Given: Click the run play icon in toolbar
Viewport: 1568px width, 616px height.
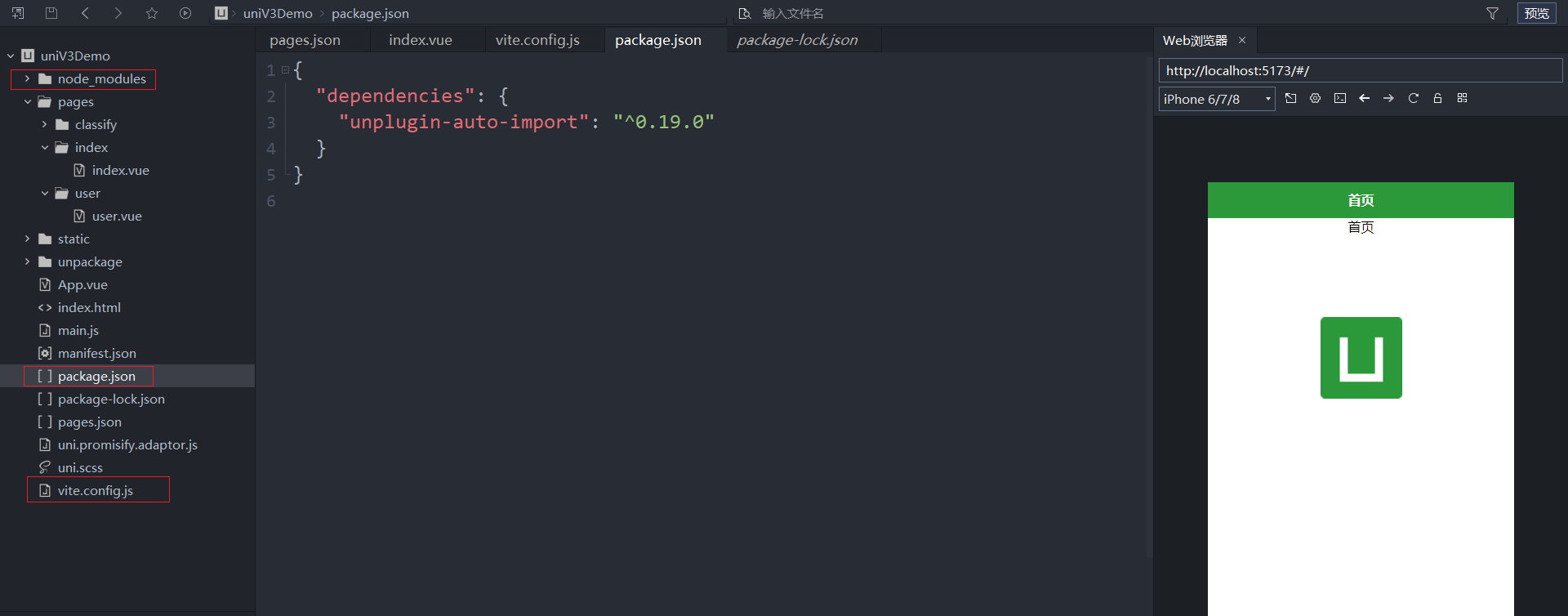Looking at the screenshot, I should [185, 13].
